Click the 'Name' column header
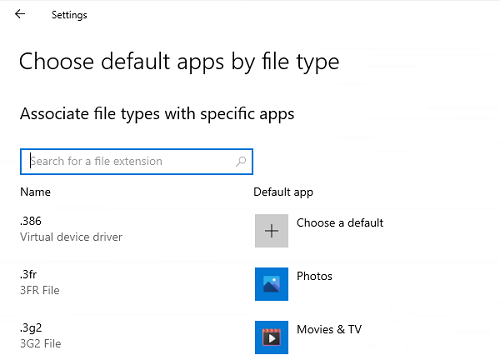 click(35, 192)
